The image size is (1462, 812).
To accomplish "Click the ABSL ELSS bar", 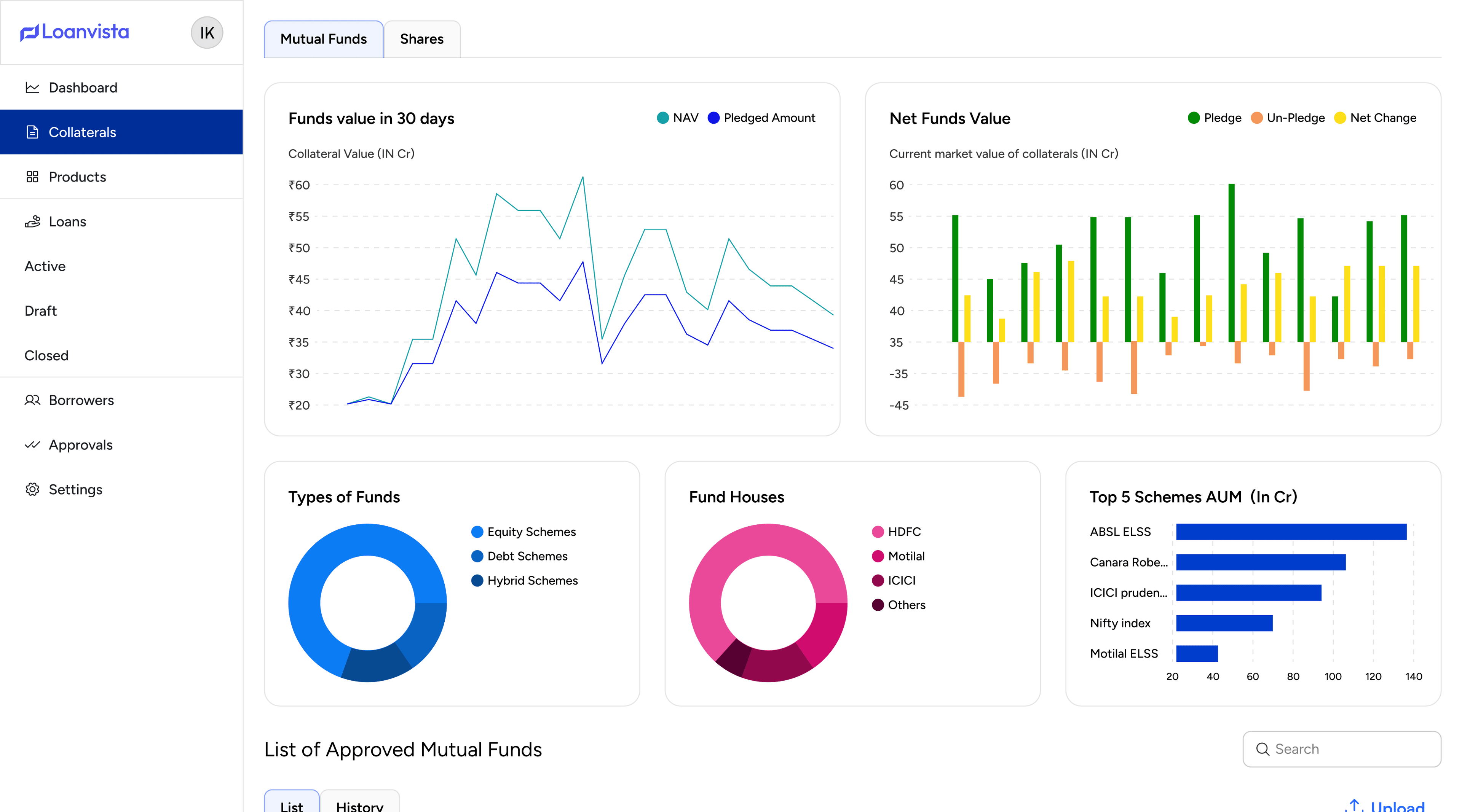I will (1291, 532).
